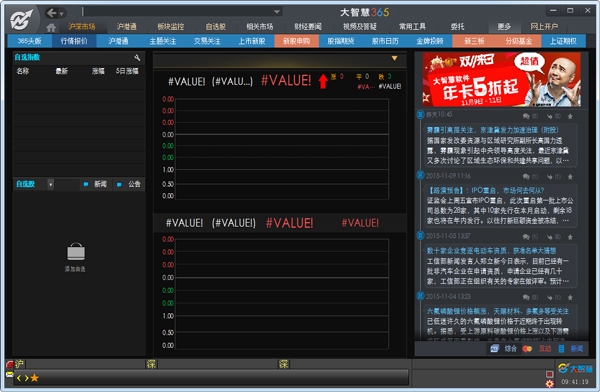Click the 大智慧 logo at the bottom right
This screenshot has height=392, width=600.
point(575,369)
